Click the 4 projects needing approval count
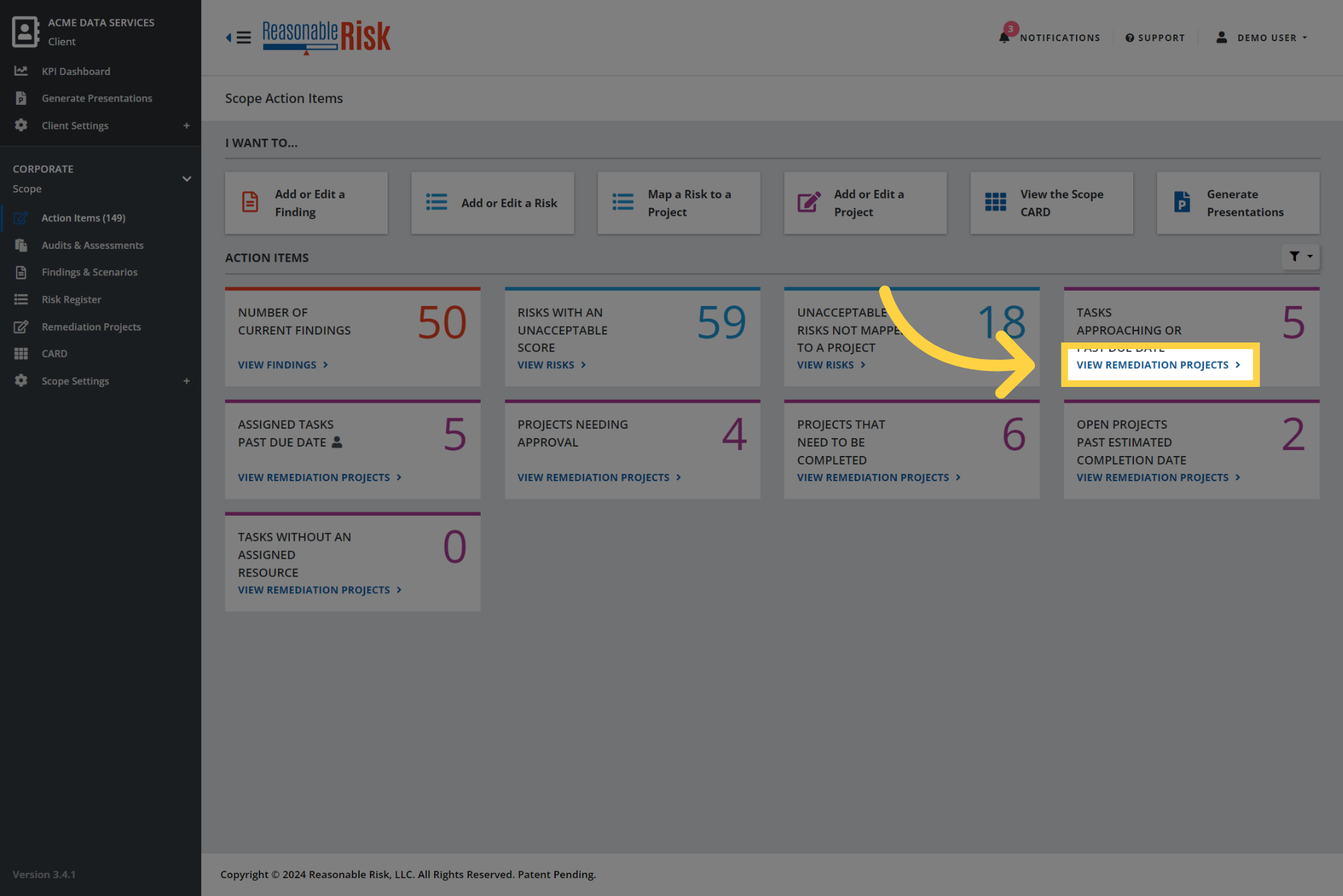Viewport: 1343px width, 896px height. 734,435
